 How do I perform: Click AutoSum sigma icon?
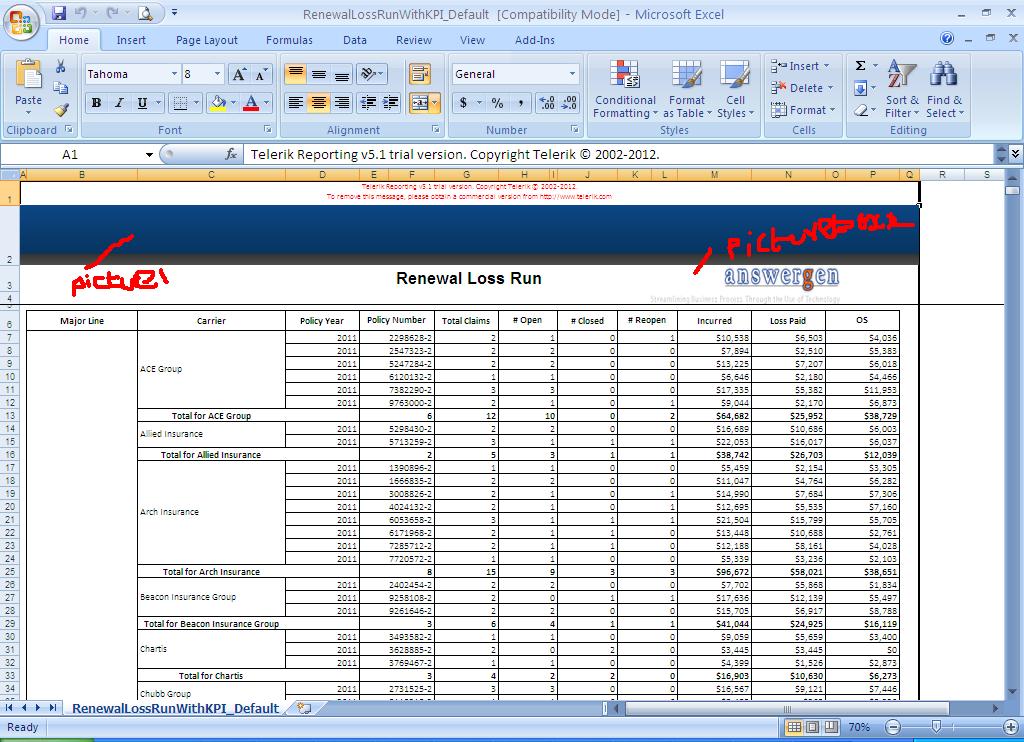point(861,65)
